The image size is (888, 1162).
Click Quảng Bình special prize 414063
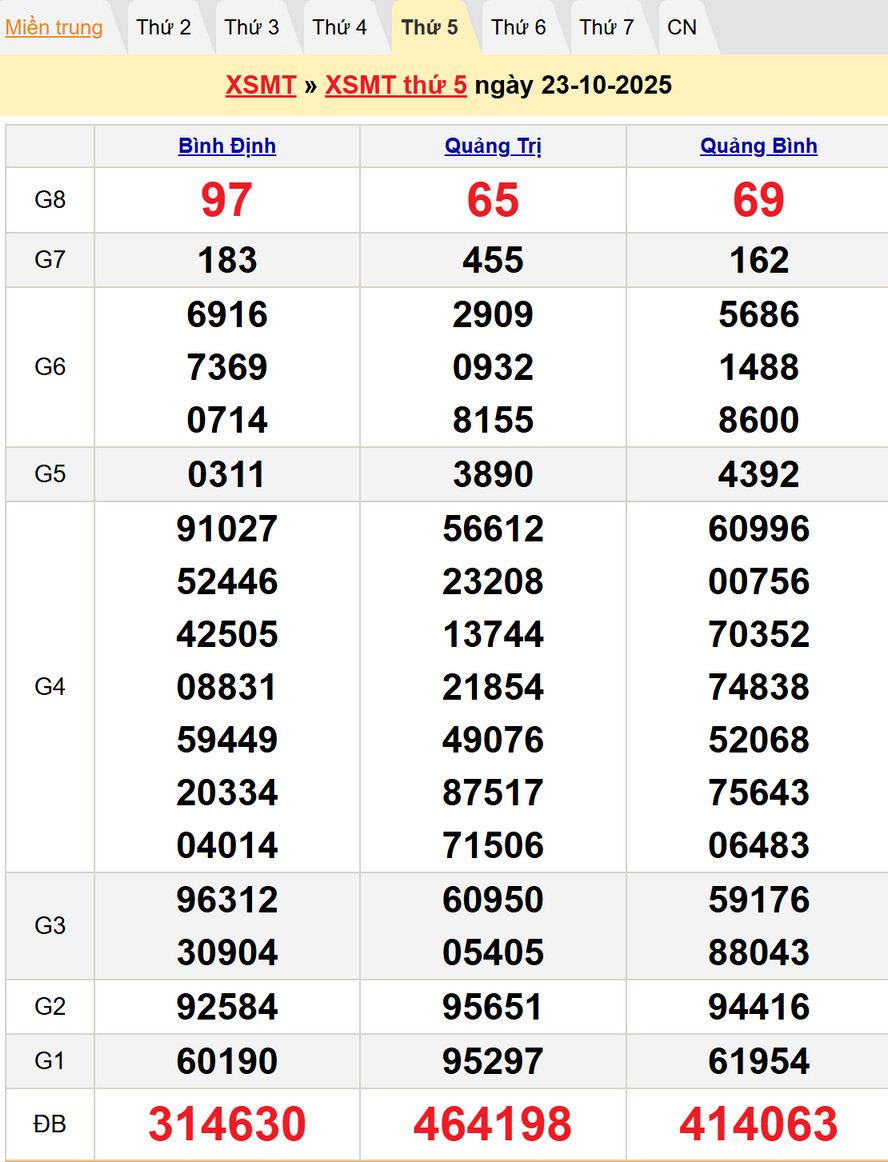coord(759,1124)
